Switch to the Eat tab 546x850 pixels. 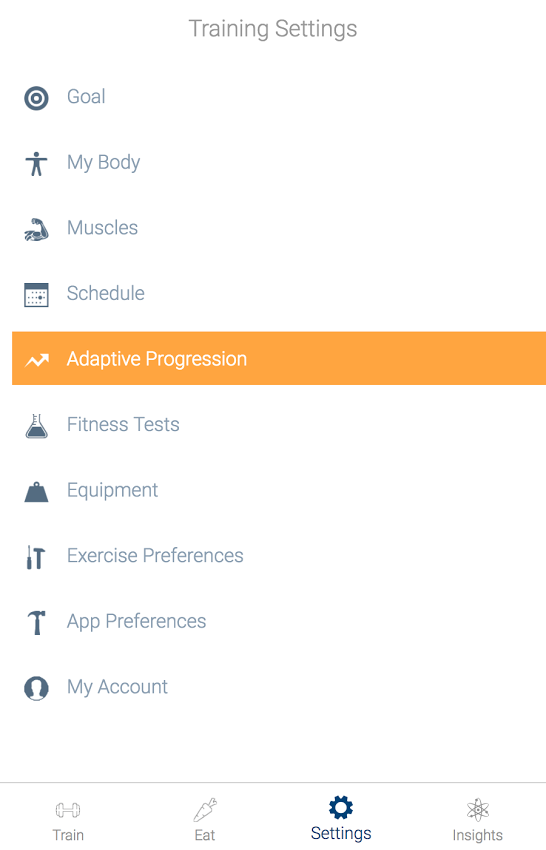click(205, 820)
